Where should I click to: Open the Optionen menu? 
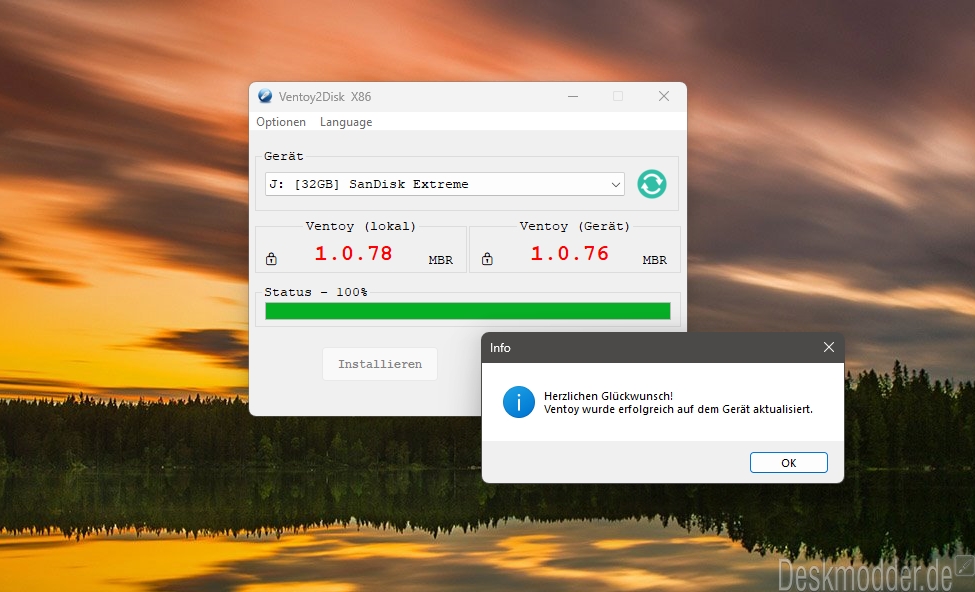(281, 122)
